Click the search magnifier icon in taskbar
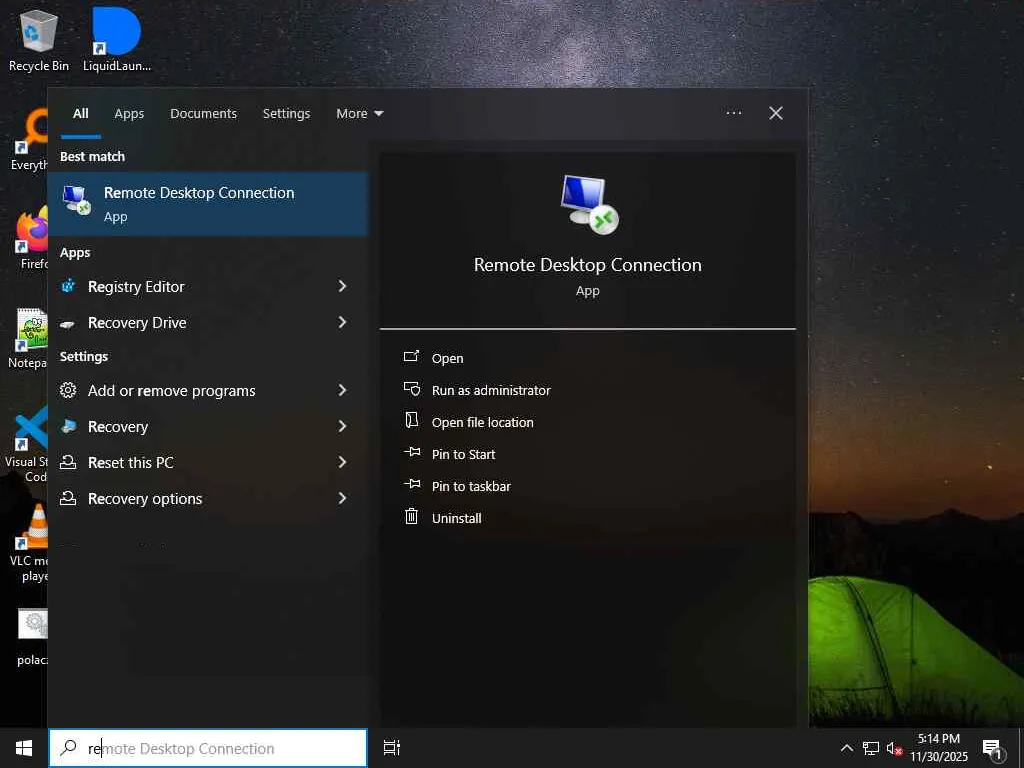The width and height of the screenshot is (1024, 768). [68, 748]
